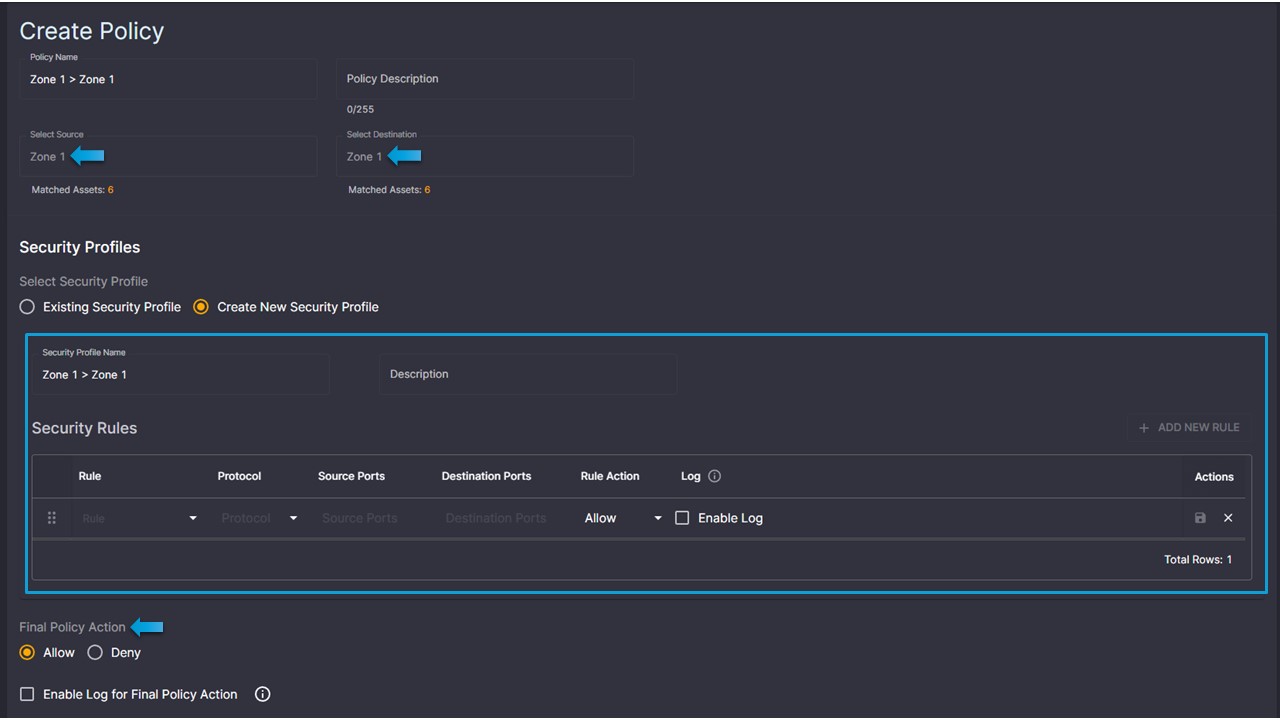Click the Log column info icon
Viewport: 1280px width, 720px height.
coord(714,476)
